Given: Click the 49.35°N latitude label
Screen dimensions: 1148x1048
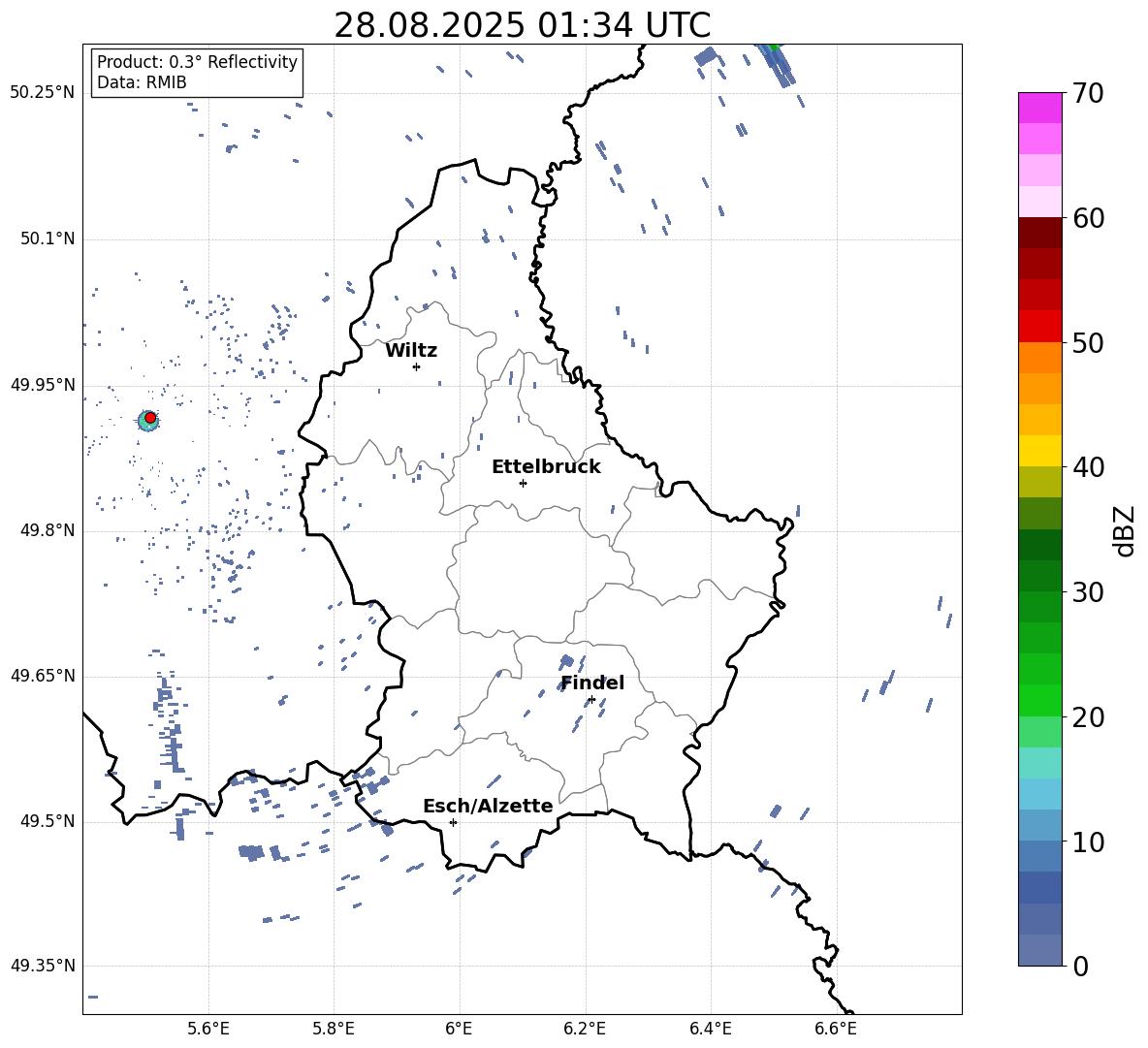Looking at the screenshot, I should click(x=43, y=966).
